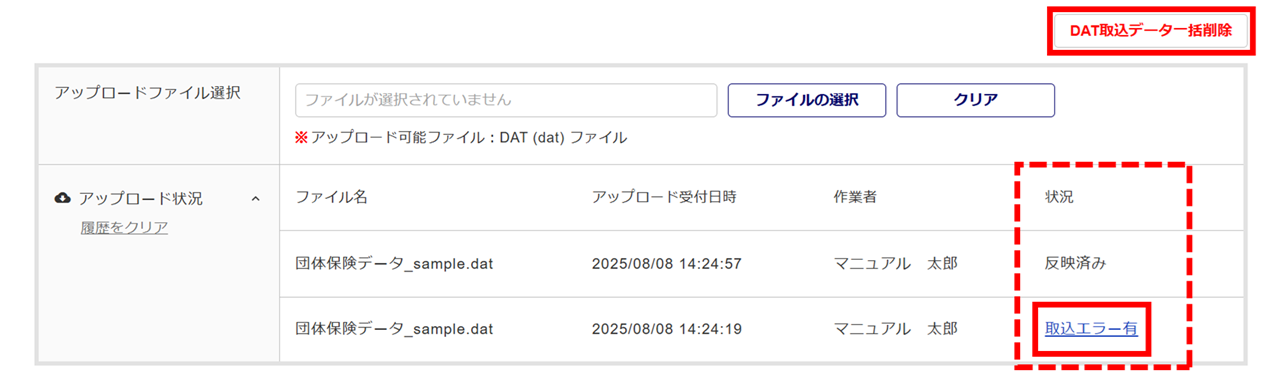This screenshot has width=1280, height=374.
Task: Click the timestamp 2025/08/08 14:24:19
Action: [x=666, y=328]
